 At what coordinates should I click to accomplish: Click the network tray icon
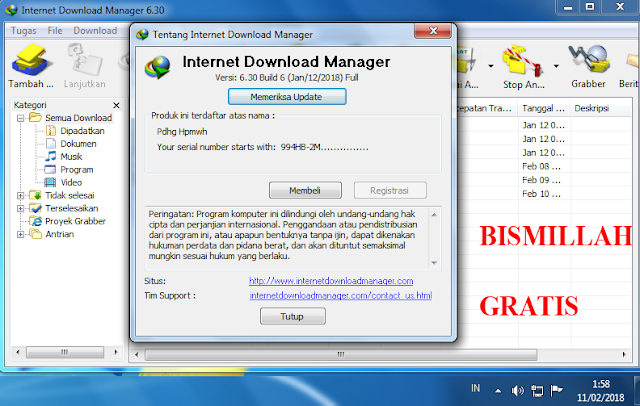click(537, 390)
